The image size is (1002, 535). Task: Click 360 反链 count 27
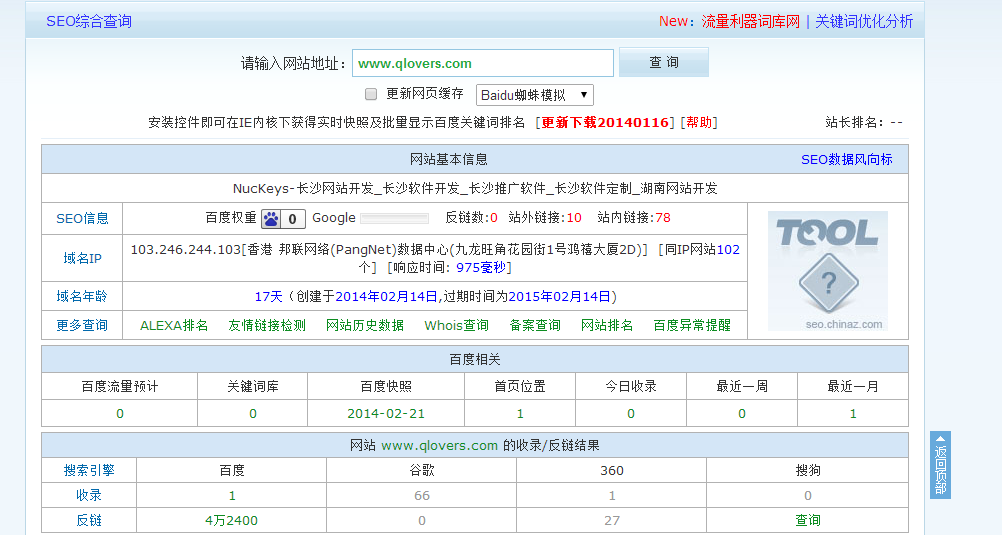coord(612,520)
